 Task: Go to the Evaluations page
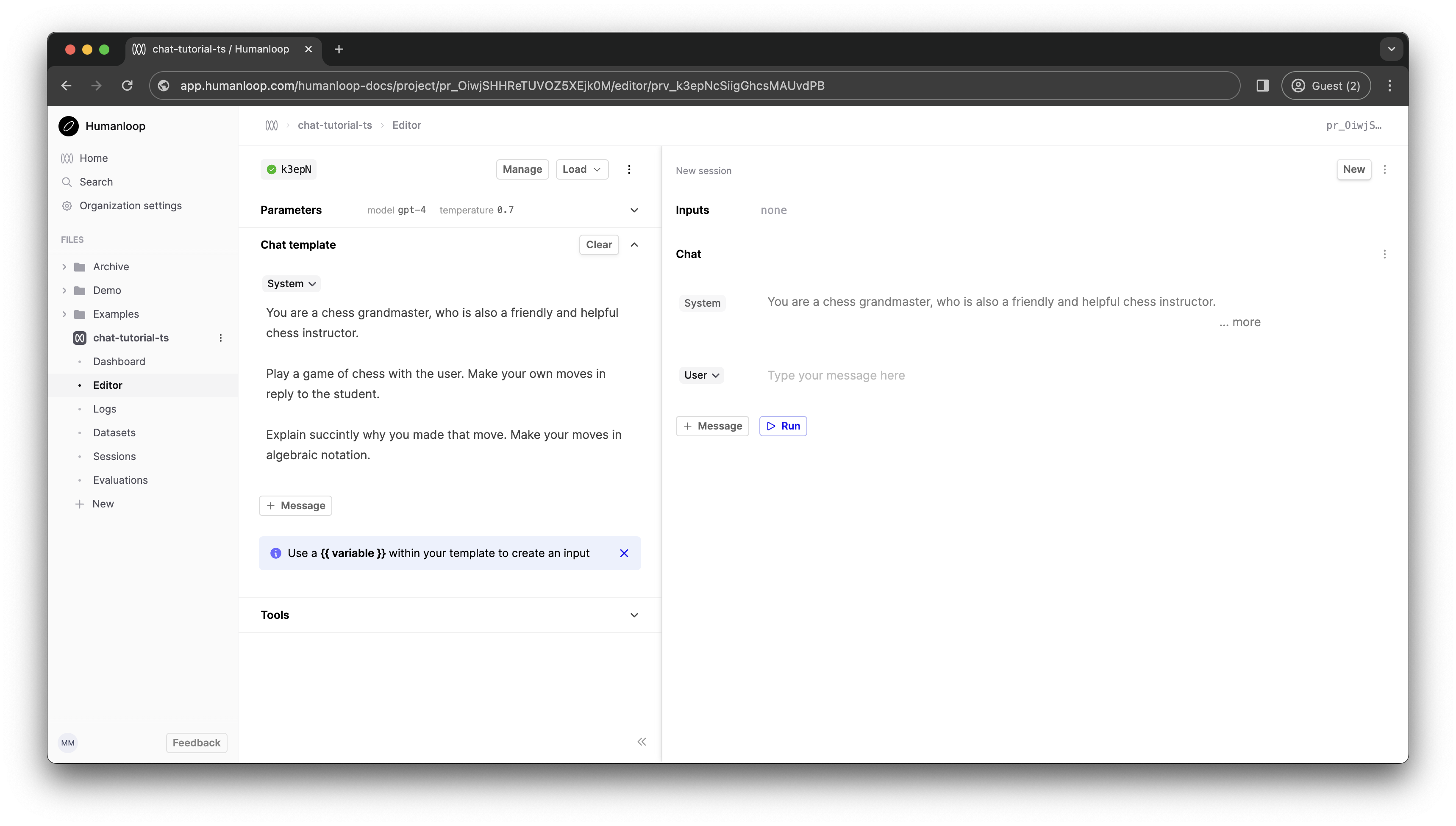click(x=120, y=481)
